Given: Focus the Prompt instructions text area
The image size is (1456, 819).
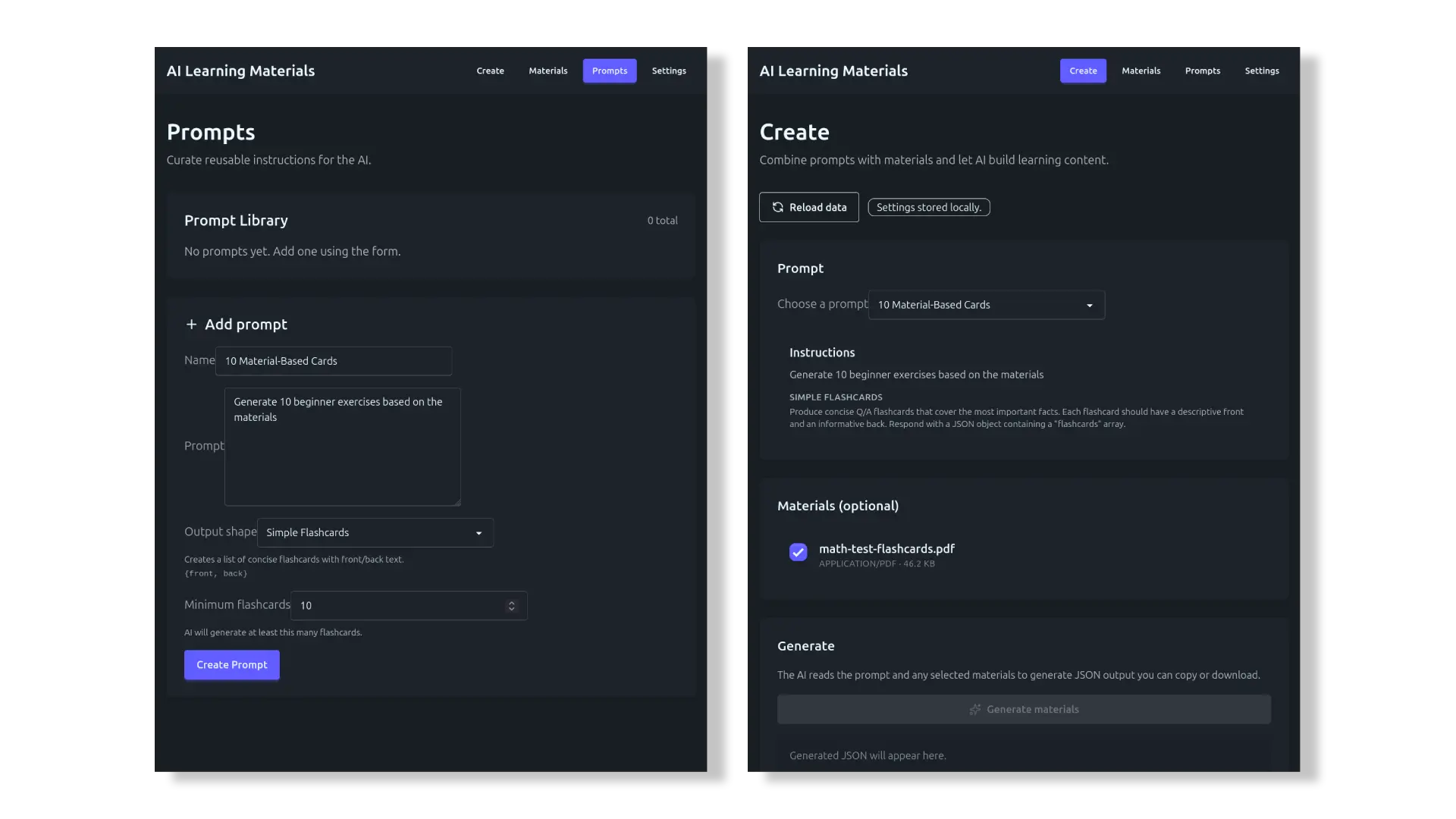Looking at the screenshot, I should [x=342, y=455].
